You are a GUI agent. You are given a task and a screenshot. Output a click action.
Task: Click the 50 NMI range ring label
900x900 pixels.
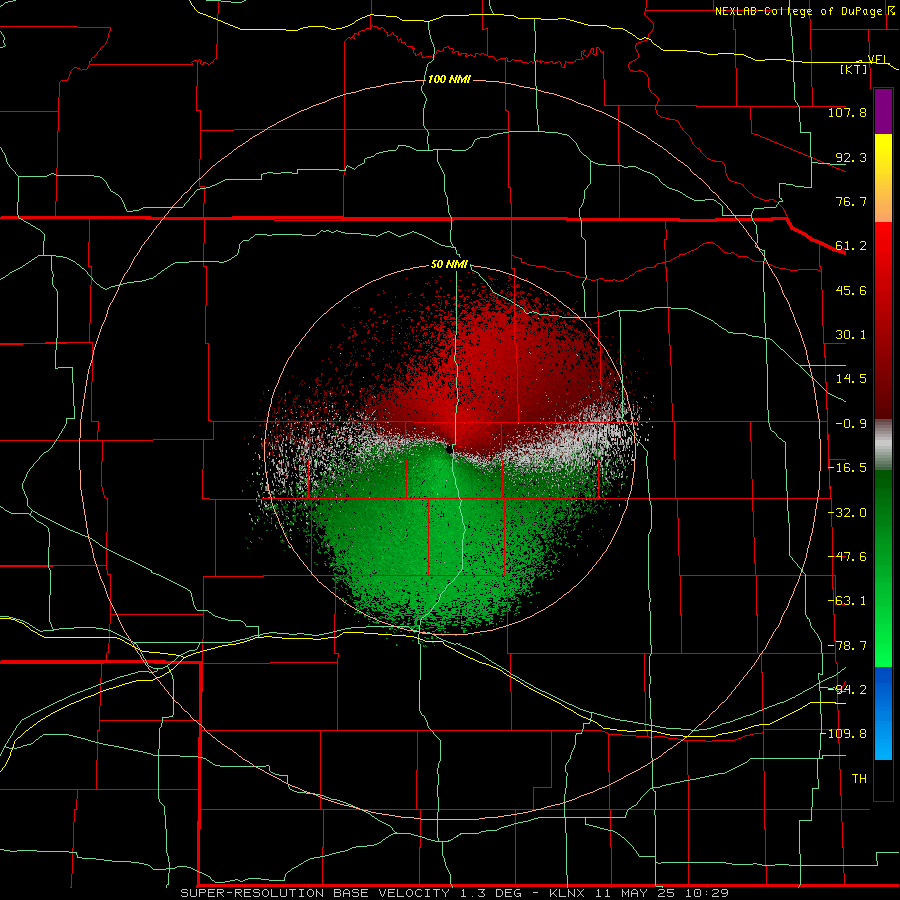point(449,265)
